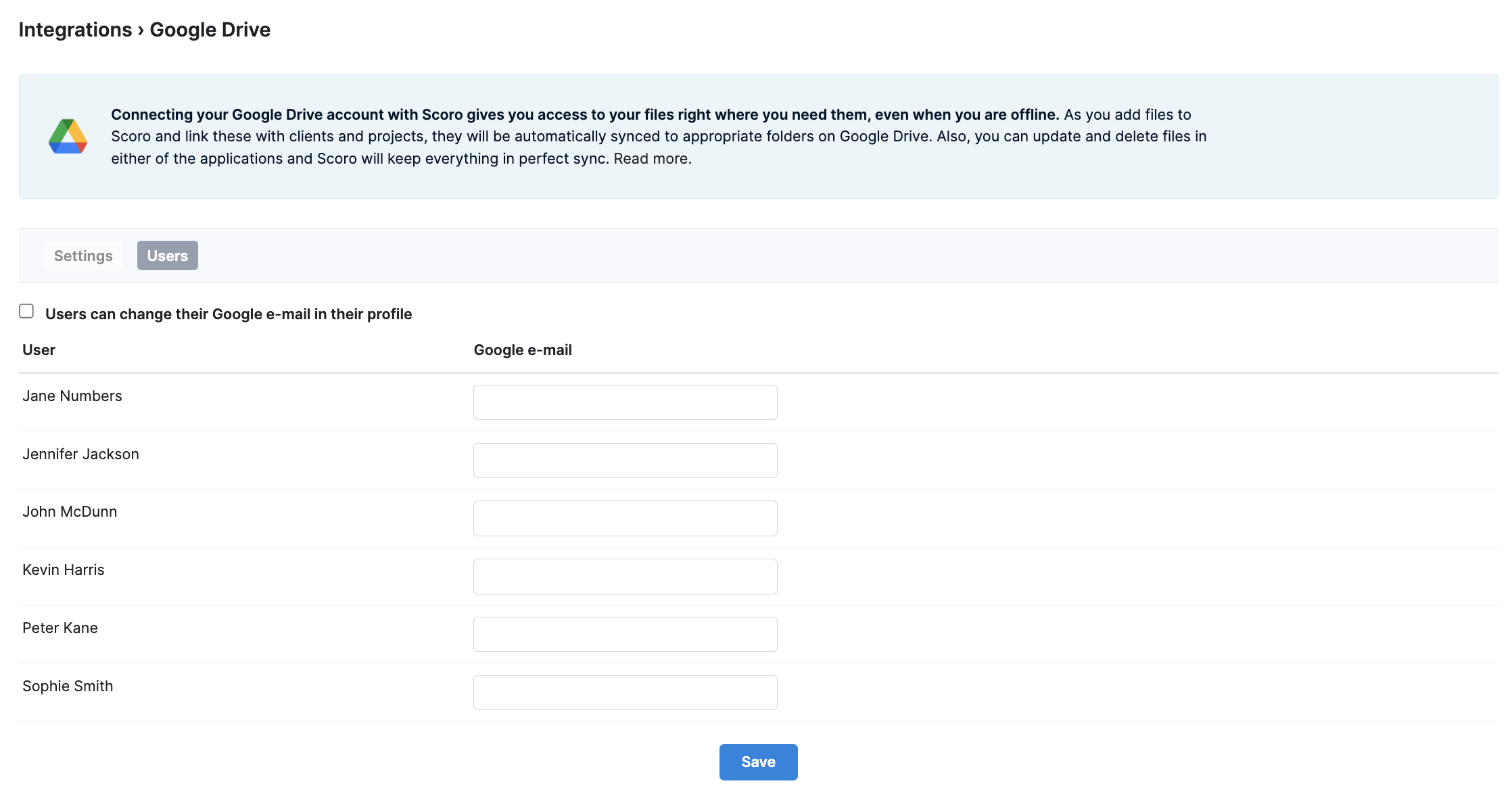Click the Google Drive logo icon
Viewport: 1512px width, 794px height.
tap(68, 136)
